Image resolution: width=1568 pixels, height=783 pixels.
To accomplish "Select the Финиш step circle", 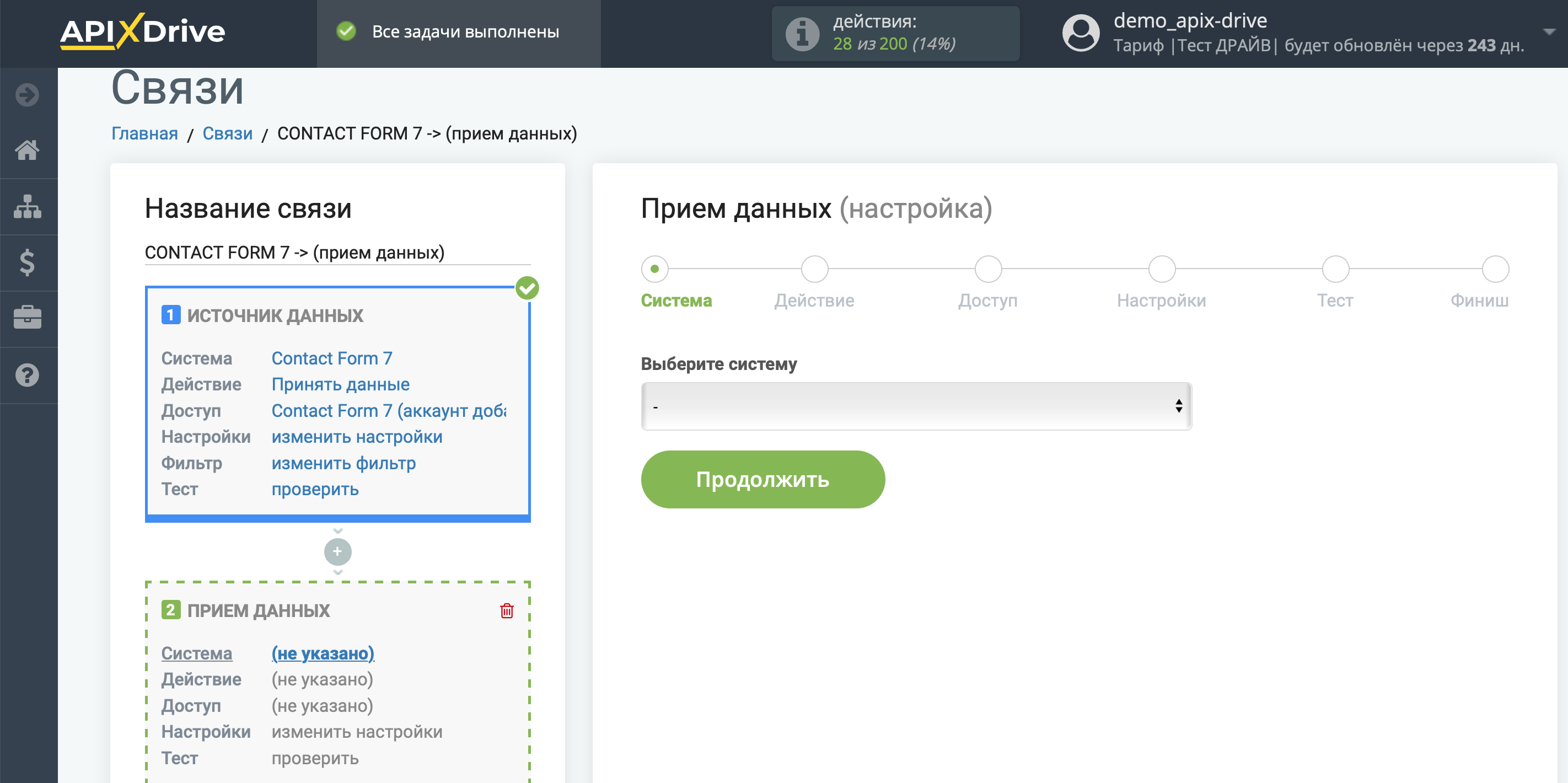I will click(x=1496, y=269).
